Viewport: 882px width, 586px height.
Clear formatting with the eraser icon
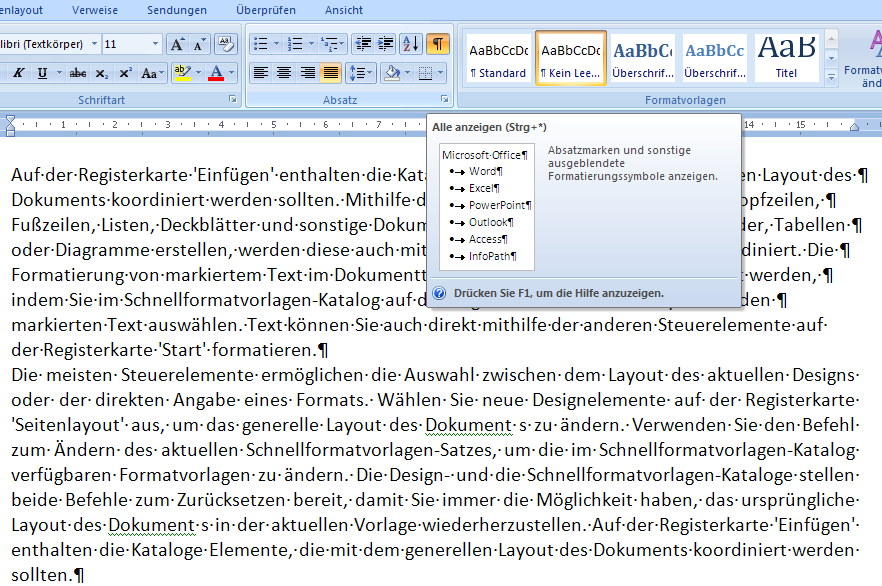226,44
